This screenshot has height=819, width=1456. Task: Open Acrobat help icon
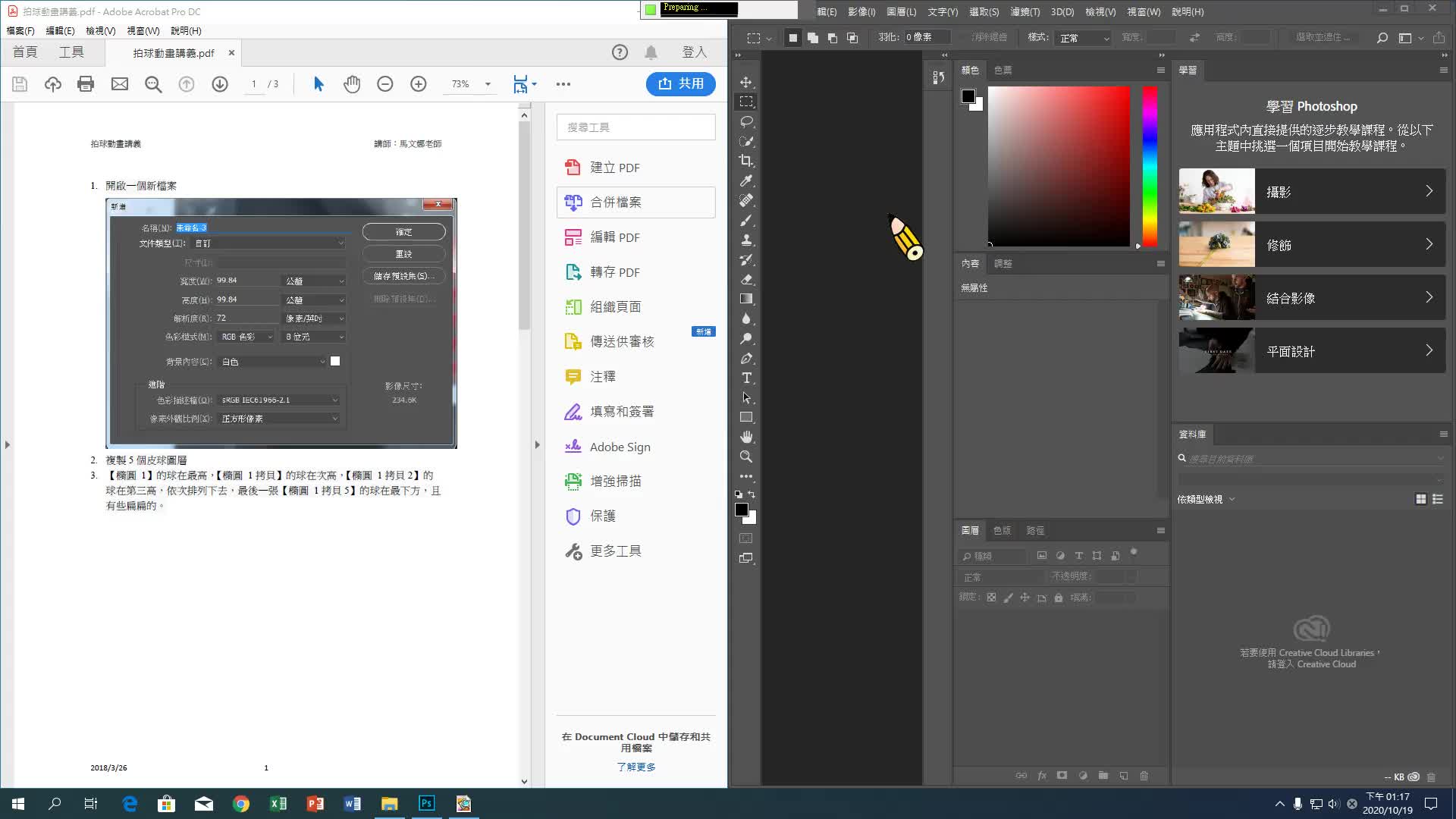coord(620,52)
